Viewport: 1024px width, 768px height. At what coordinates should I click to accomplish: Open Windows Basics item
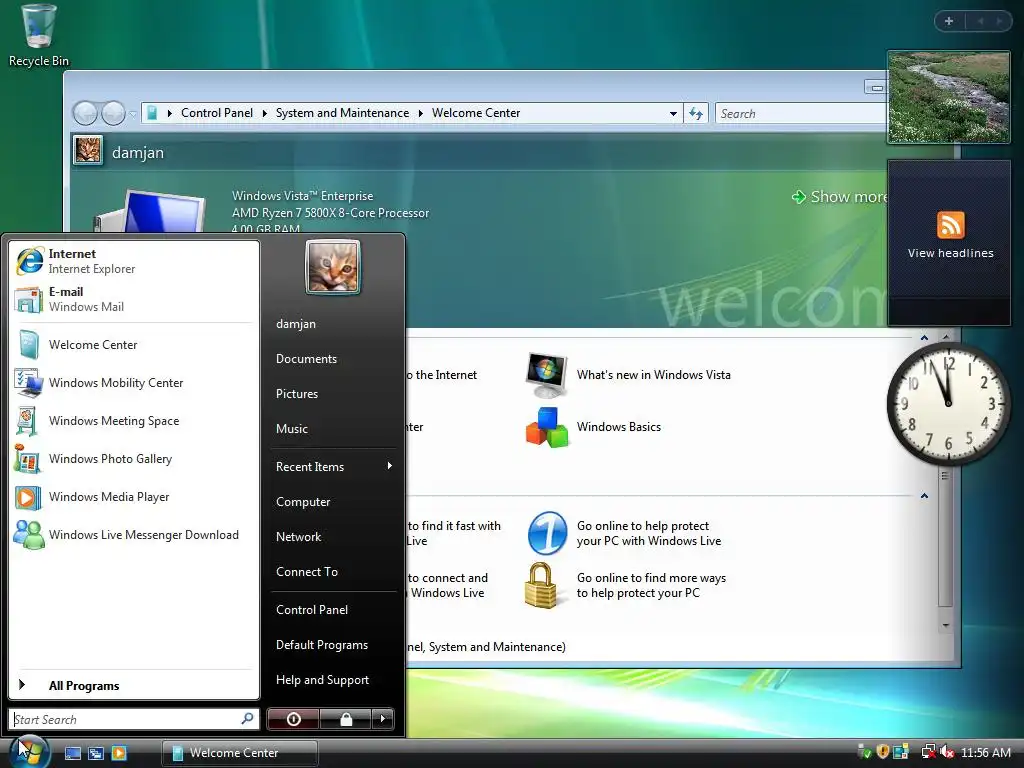tap(594, 427)
